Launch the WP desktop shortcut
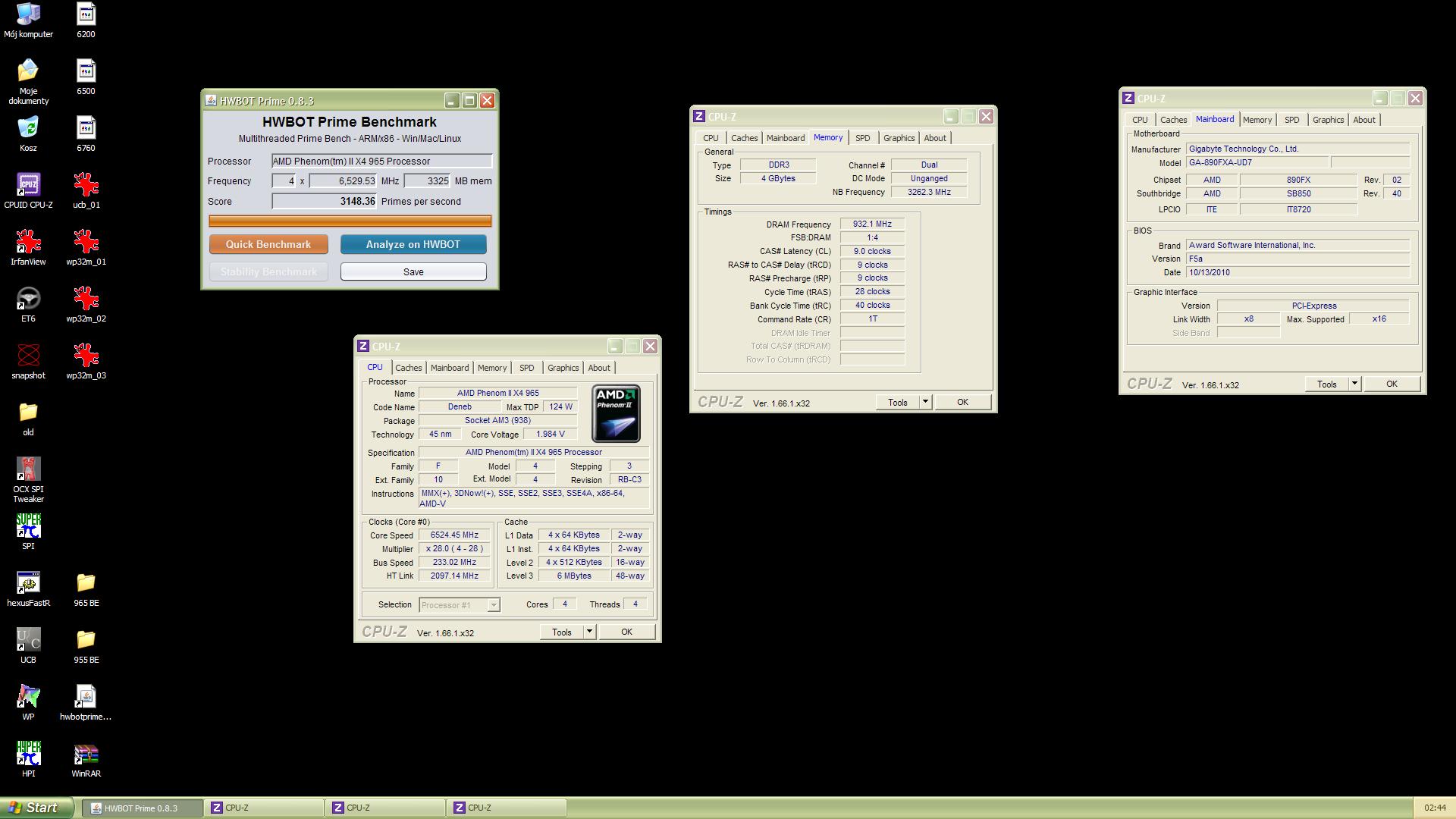Screen dimensions: 1456x819 point(28,702)
